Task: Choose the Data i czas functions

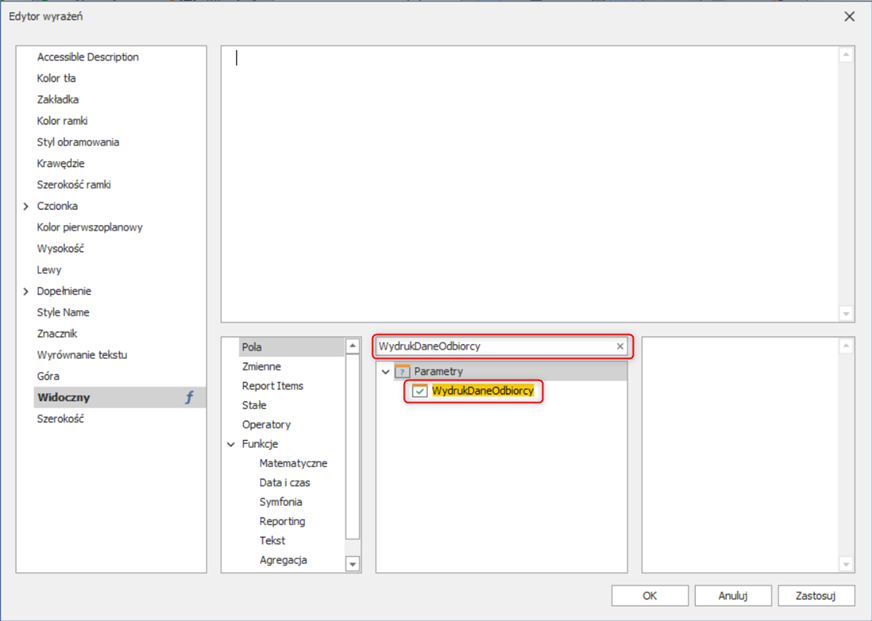Action: pyautogui.click(x=284, y=483)
